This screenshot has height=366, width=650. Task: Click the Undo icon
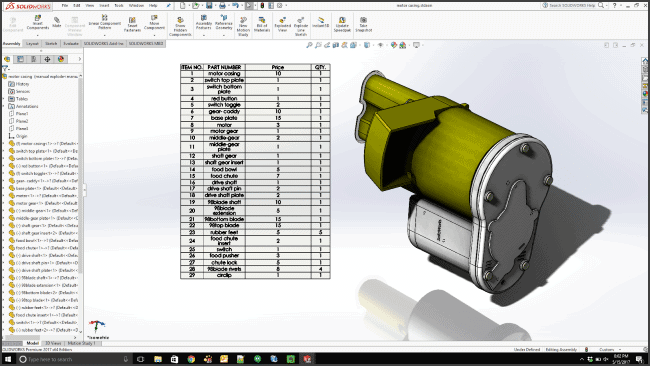[x=235, y=6]
